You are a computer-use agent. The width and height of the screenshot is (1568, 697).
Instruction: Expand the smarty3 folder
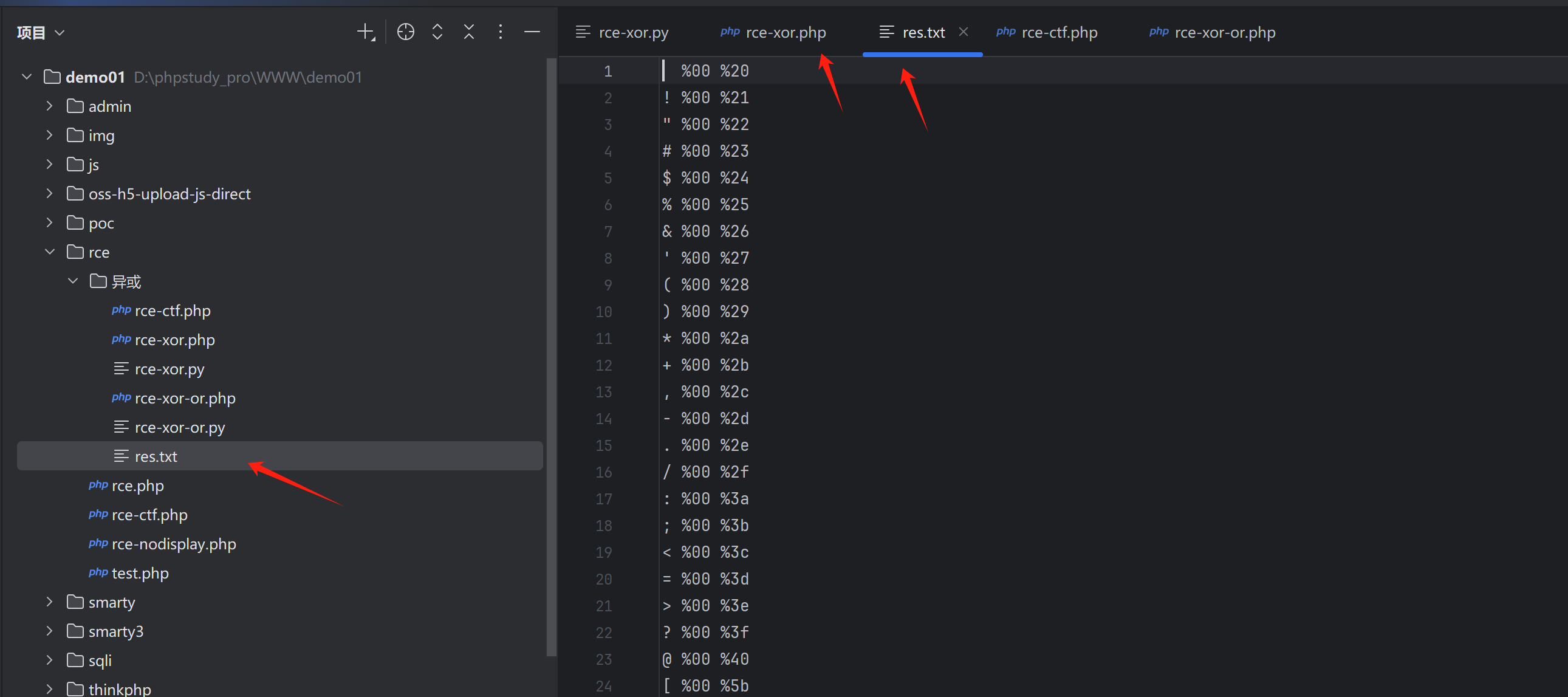pos(50,631)
